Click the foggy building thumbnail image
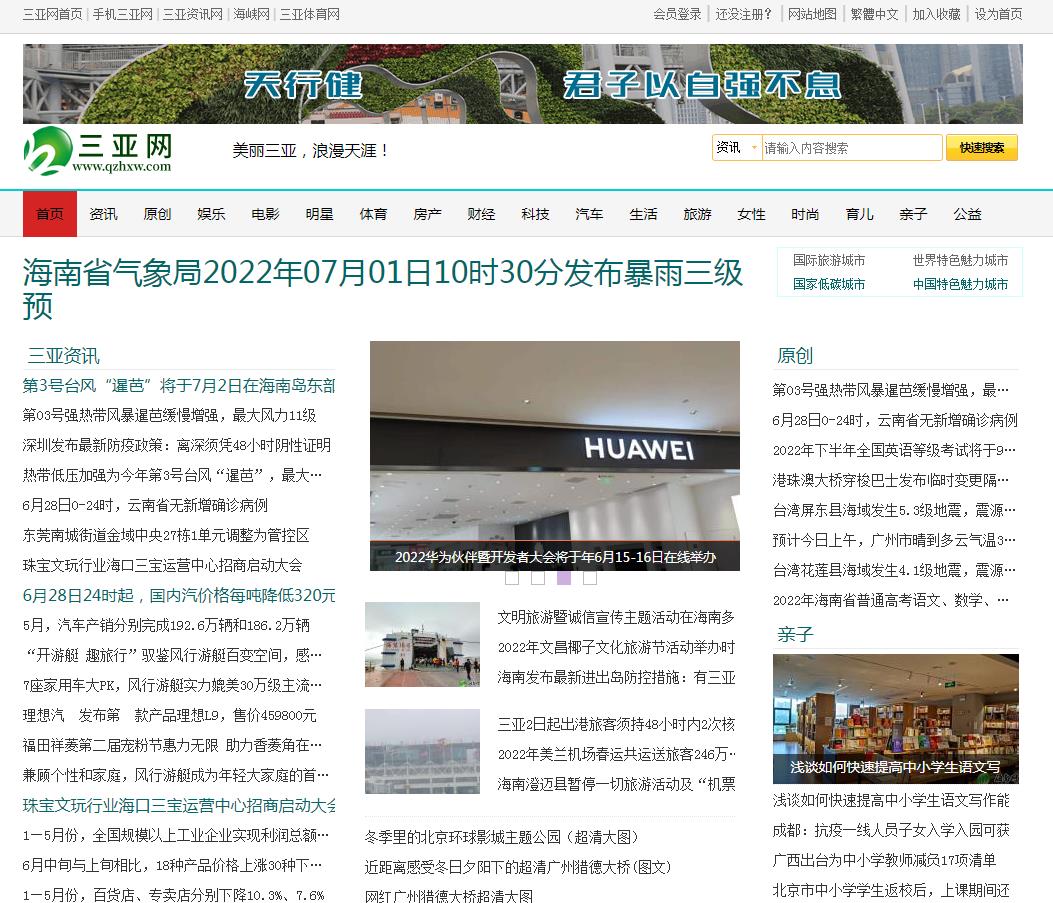 [422, 751]
